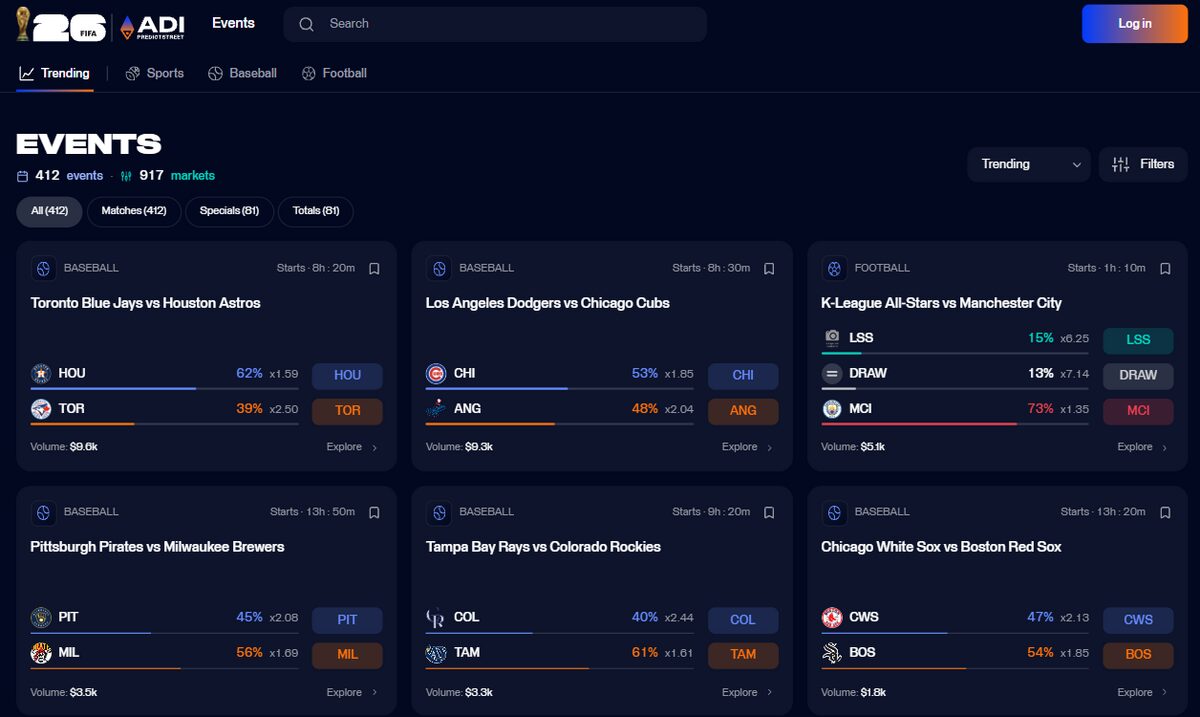Click the baseball icon on the Blue Jays vs Astros card
The width and height of the screenshot is (1200, 717).
click(43, 269)
